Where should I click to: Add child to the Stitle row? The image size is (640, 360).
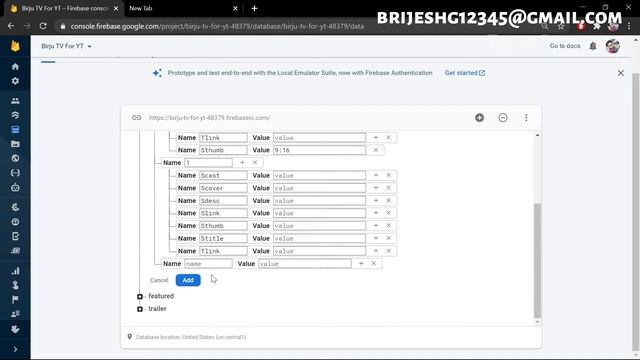(x=376, y=238)
